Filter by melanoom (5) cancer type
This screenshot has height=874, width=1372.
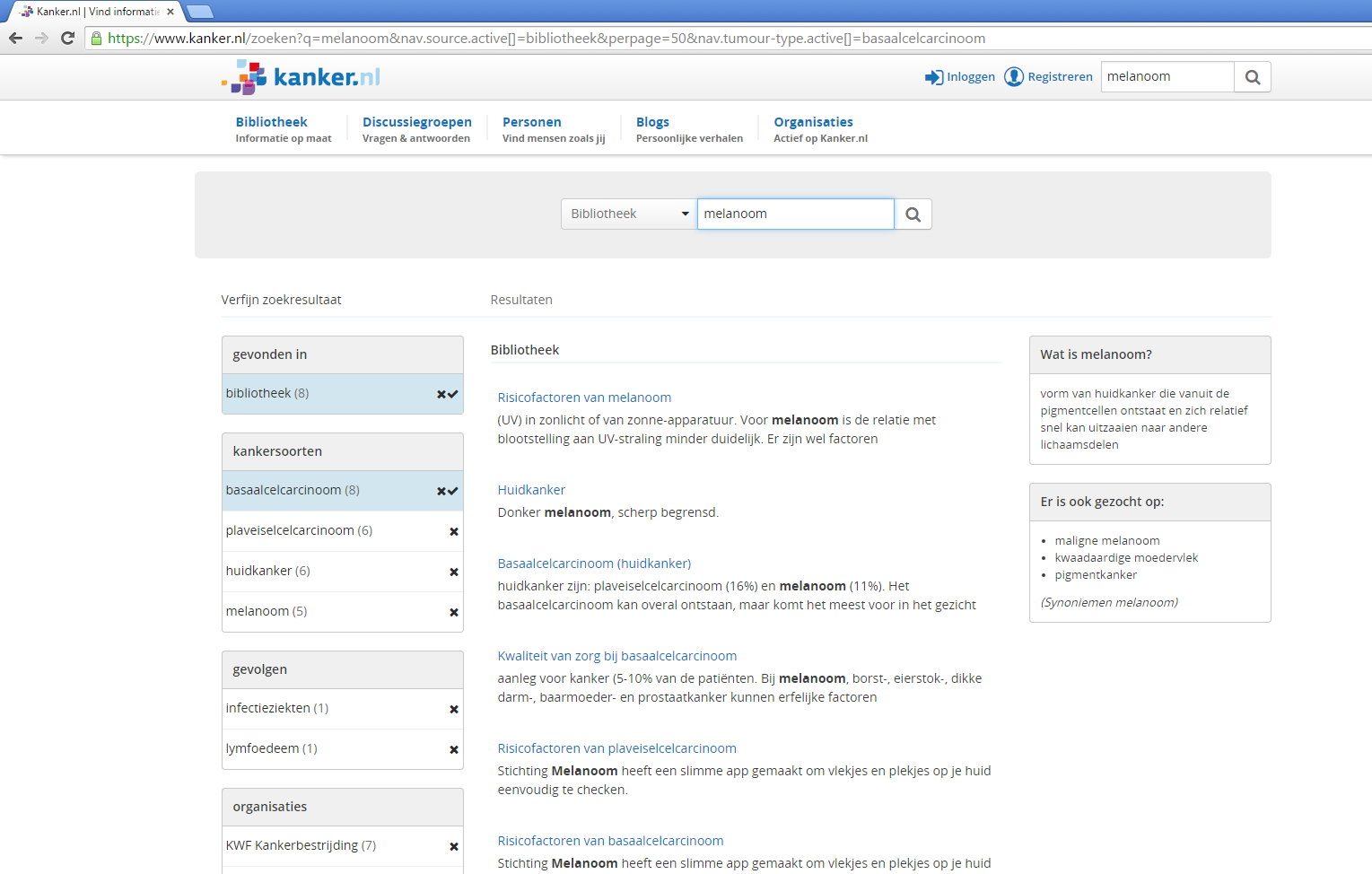pos(267,611)
